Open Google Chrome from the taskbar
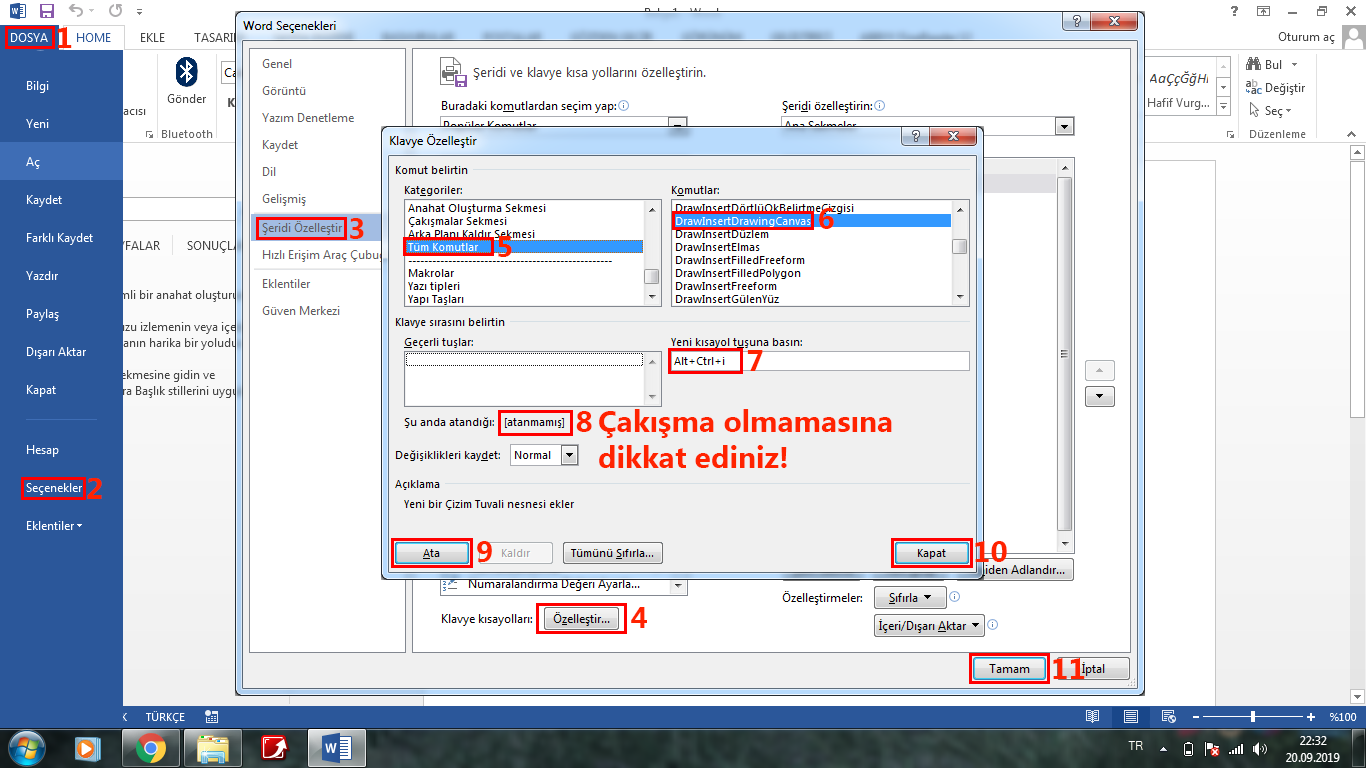 (x=151, y=748)
